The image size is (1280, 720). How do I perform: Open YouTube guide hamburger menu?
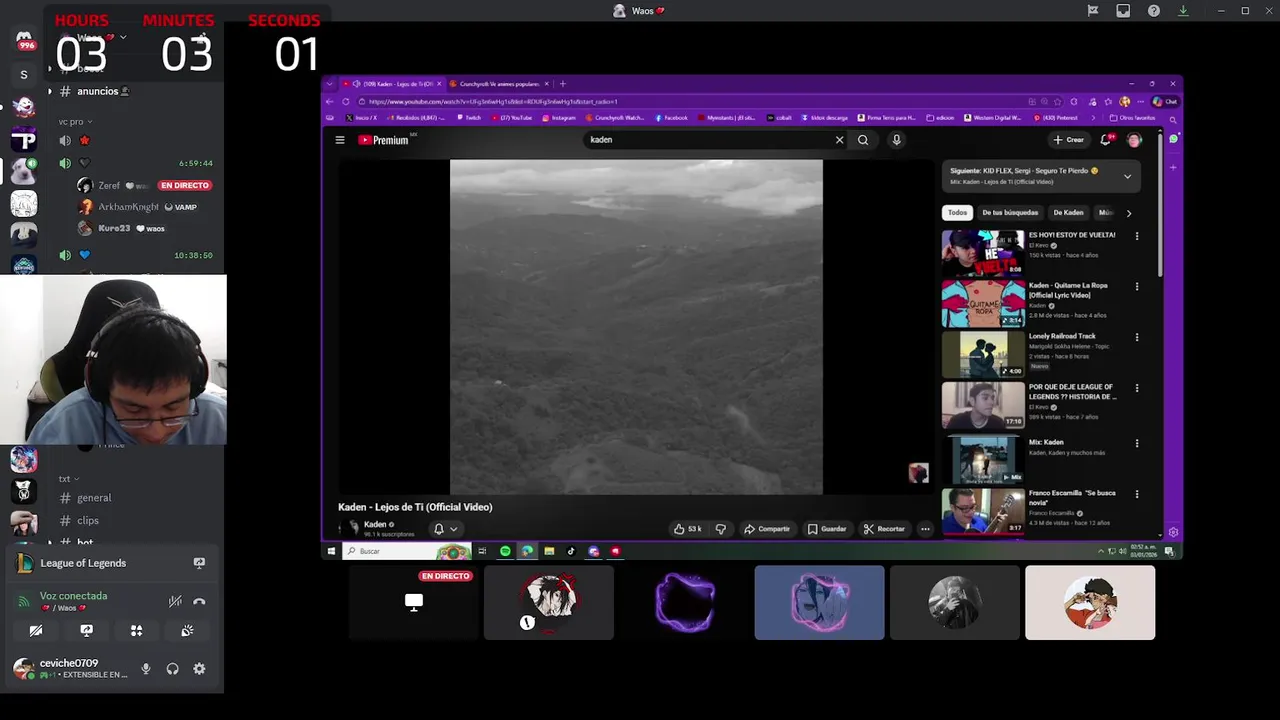click(x=340, y=140)
